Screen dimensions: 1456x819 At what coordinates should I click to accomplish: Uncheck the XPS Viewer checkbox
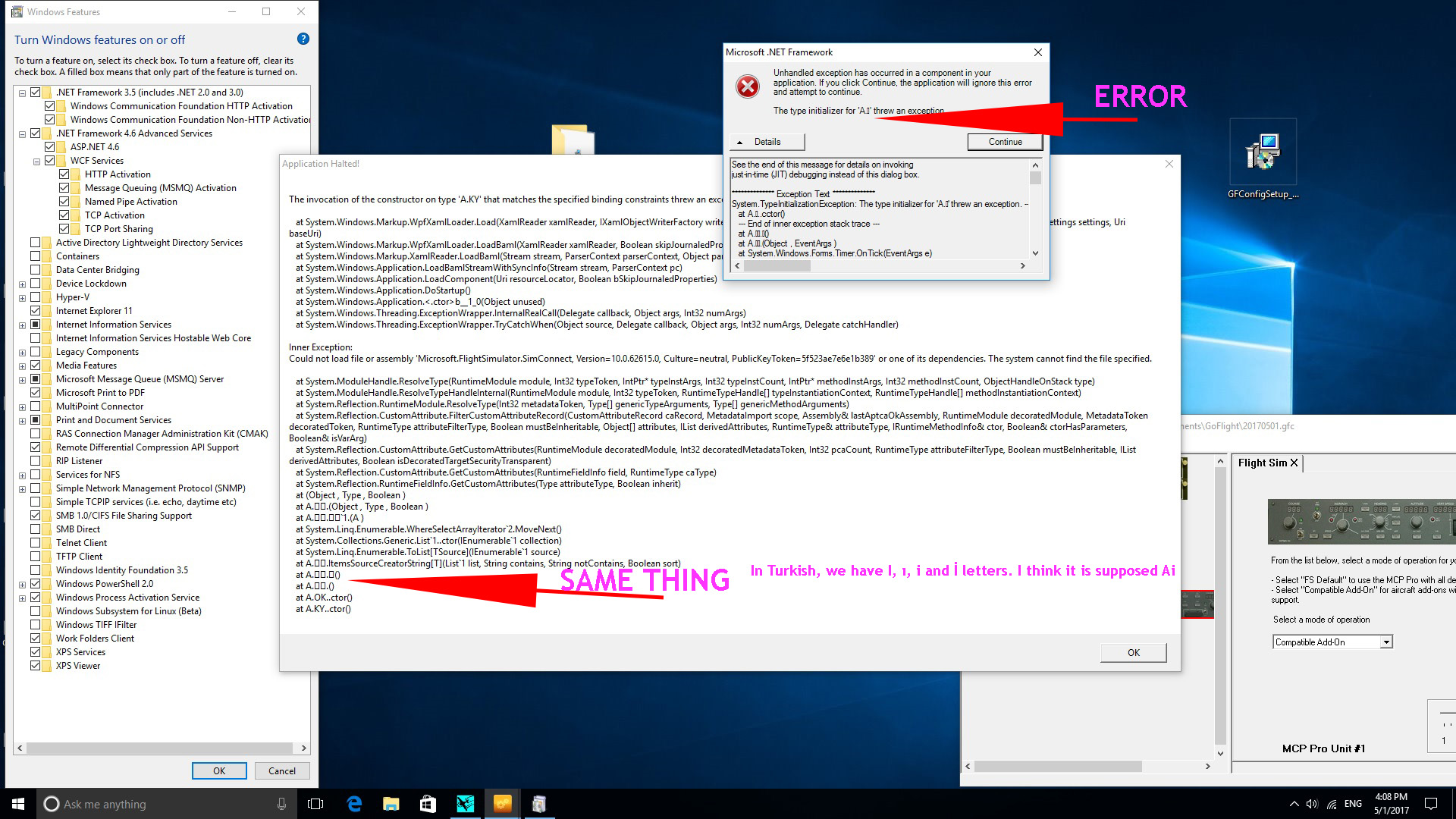pos(36,666)
